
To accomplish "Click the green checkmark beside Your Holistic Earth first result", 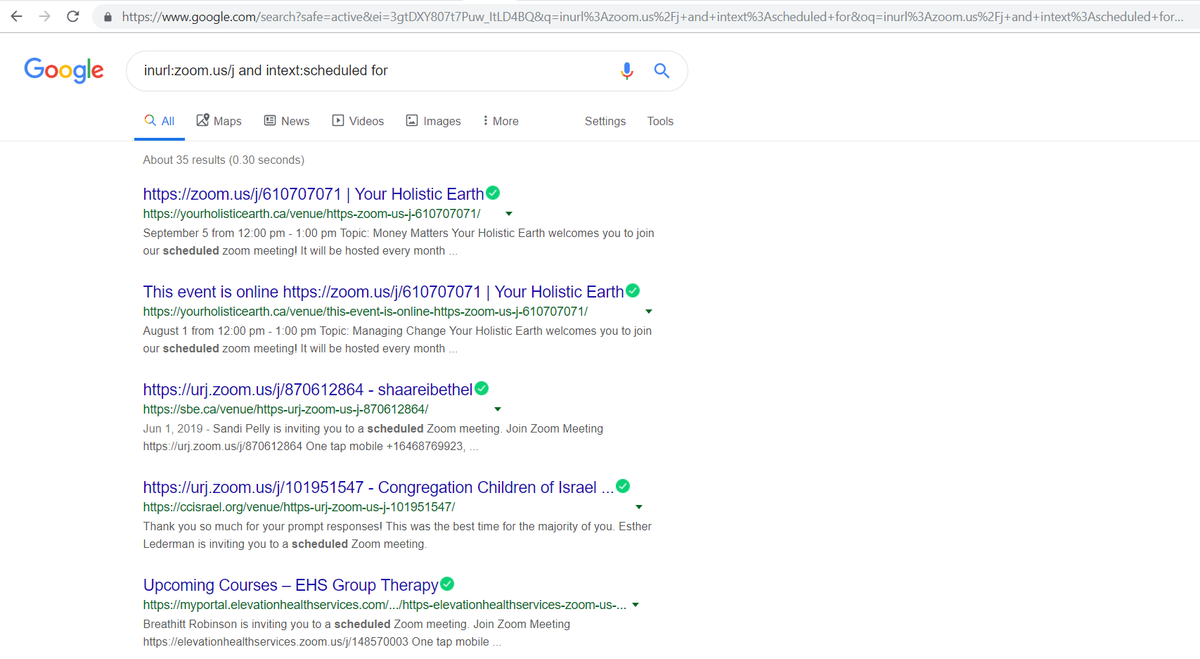I will pos(493,193).
